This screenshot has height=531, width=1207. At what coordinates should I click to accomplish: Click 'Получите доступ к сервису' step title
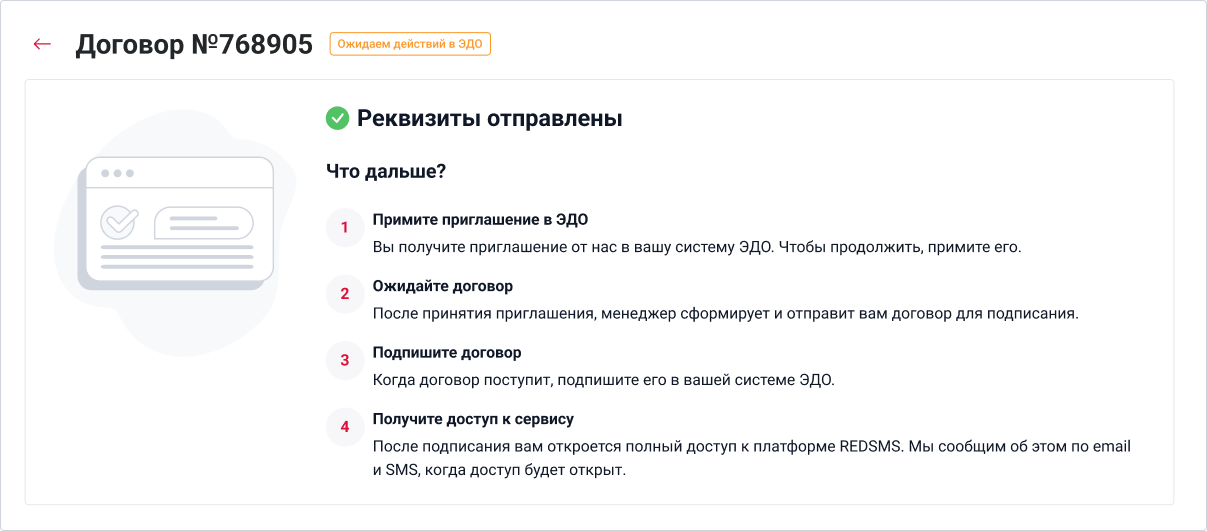point(473,419)
